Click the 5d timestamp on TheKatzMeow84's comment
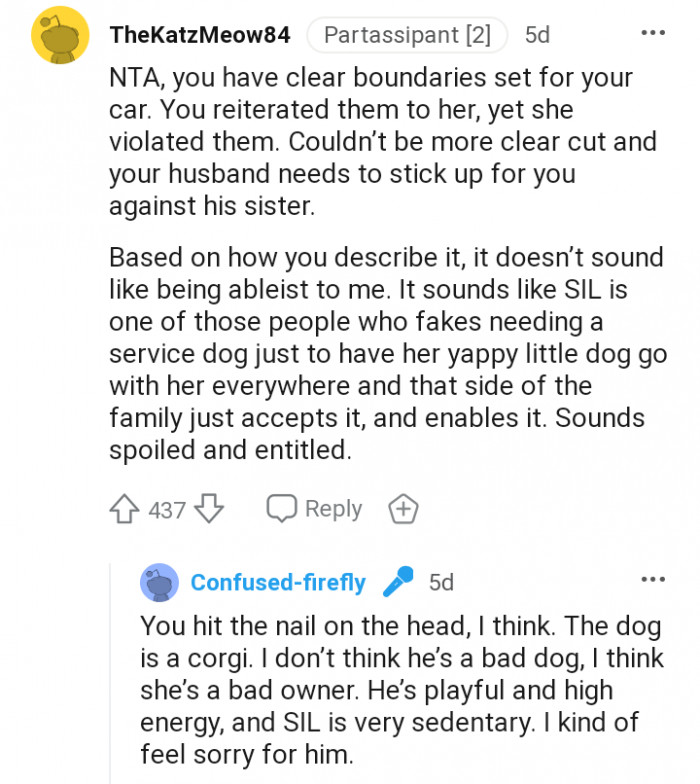This screenshot has height=784, width=700. pos(537,35)
